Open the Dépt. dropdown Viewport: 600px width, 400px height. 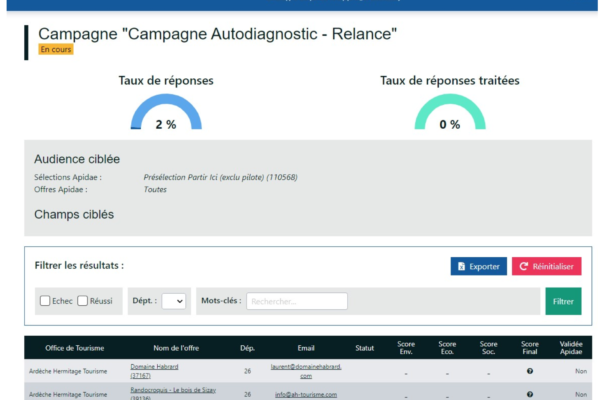pyautogui.click(x=174, y=301)
